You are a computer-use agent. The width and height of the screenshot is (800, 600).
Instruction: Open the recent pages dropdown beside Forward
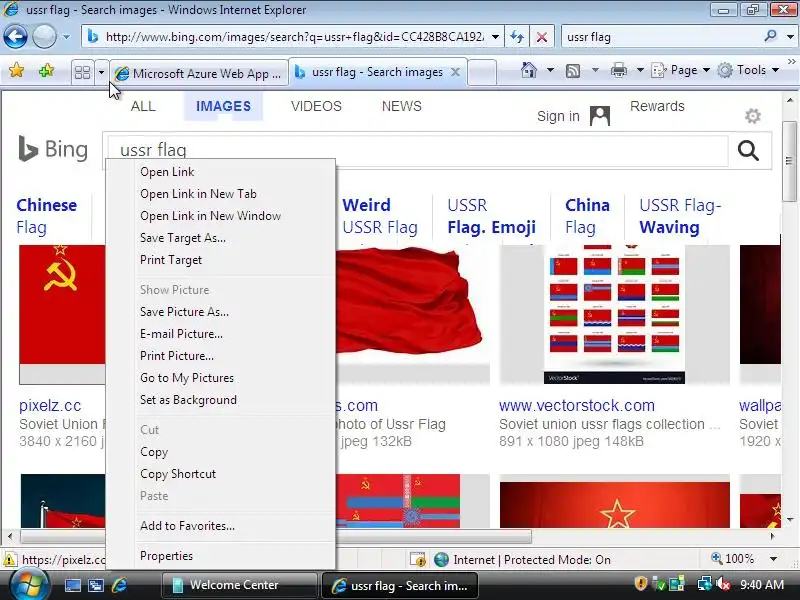coord(66,37)
